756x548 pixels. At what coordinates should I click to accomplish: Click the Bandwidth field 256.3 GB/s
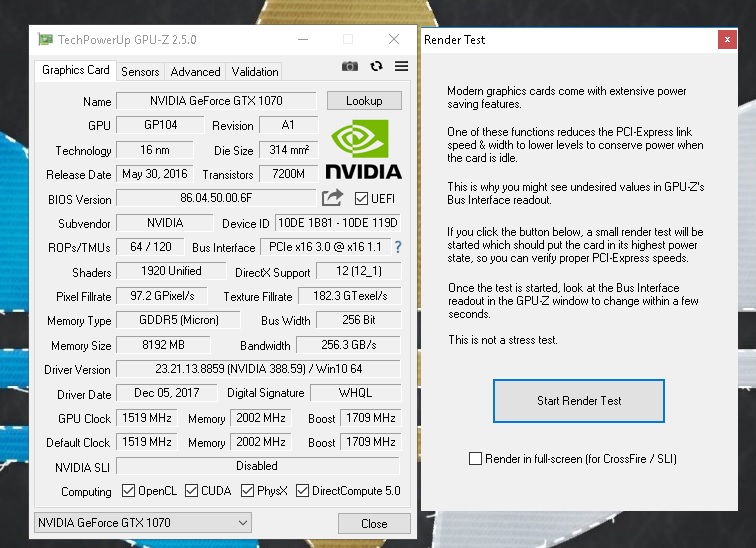349,345
